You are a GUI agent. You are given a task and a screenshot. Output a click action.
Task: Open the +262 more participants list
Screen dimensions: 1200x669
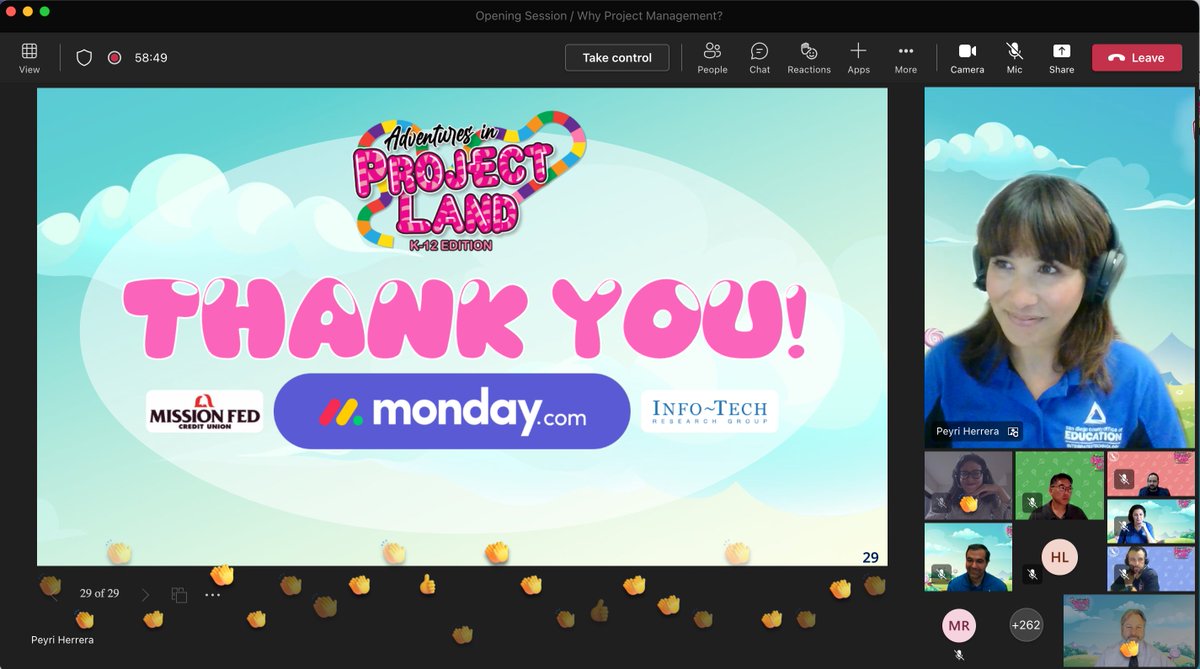click(1026, 625)
